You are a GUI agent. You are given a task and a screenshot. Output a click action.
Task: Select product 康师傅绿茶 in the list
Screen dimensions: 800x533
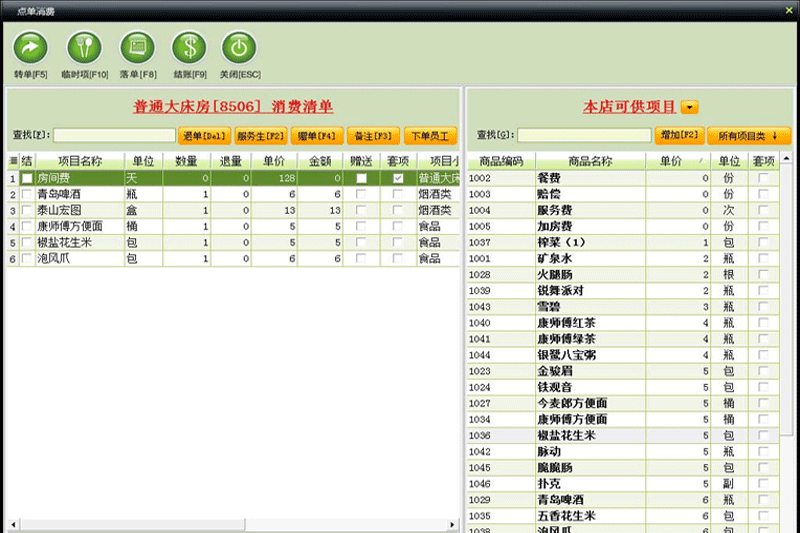pyautogui.click(x=623, y=339)
